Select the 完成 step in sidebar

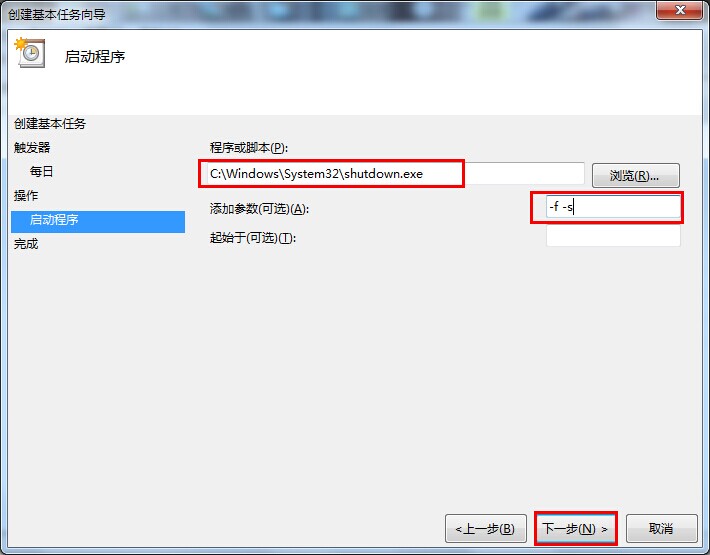[26, 244]
